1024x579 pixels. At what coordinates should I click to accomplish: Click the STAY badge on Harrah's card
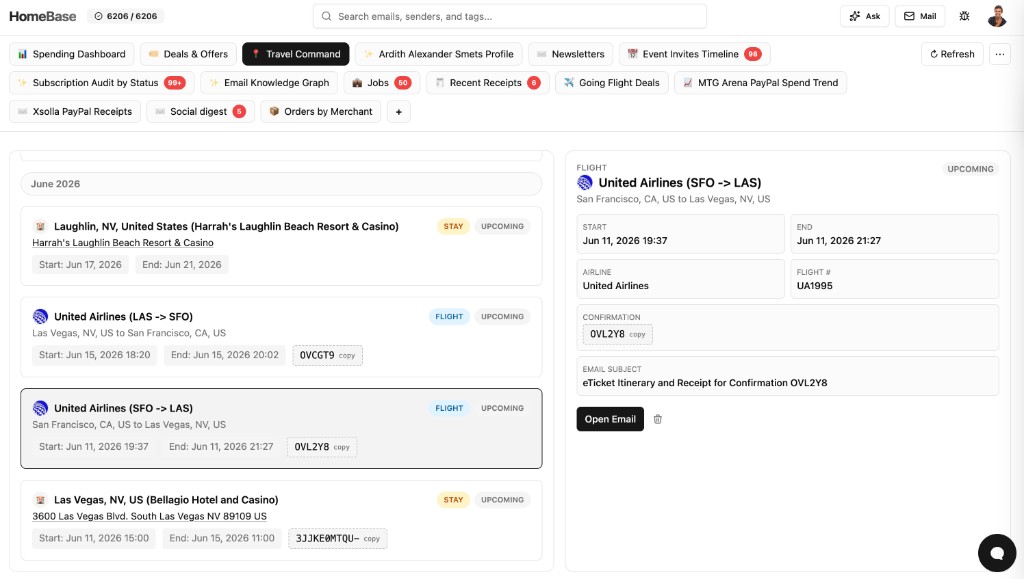453,227
